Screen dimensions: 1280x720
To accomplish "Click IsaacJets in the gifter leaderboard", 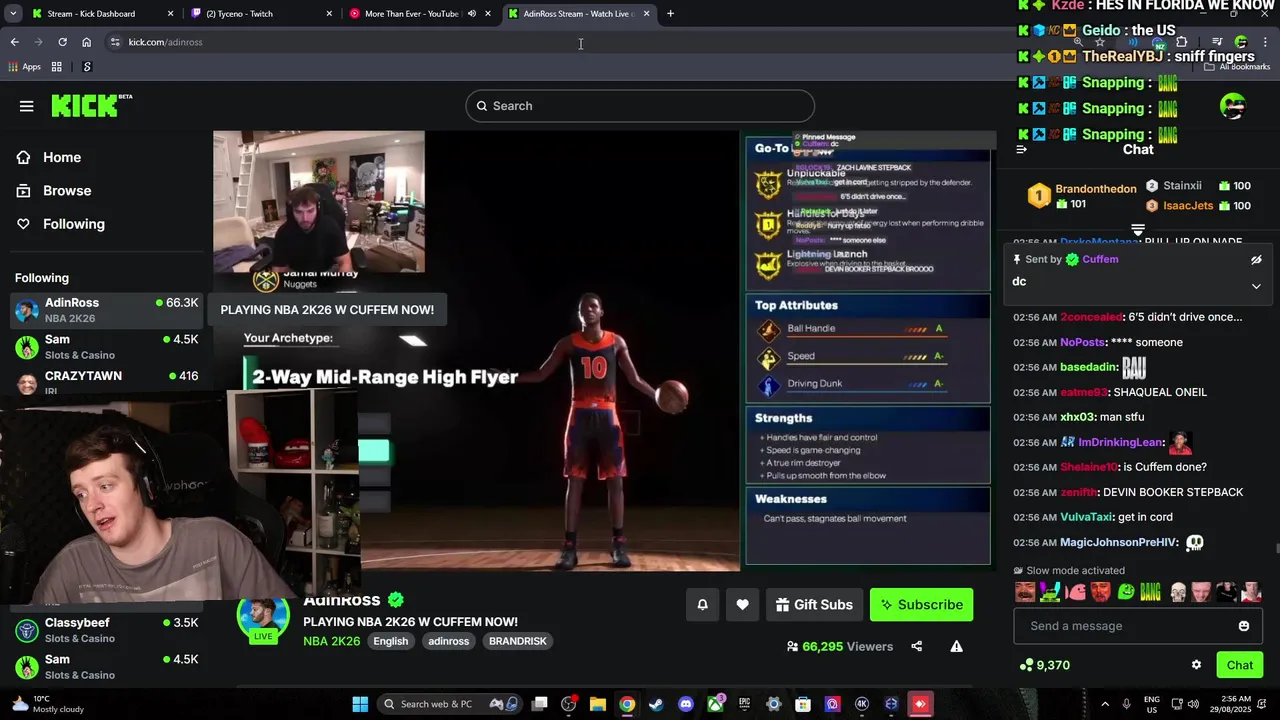I will click(1188, 205).
